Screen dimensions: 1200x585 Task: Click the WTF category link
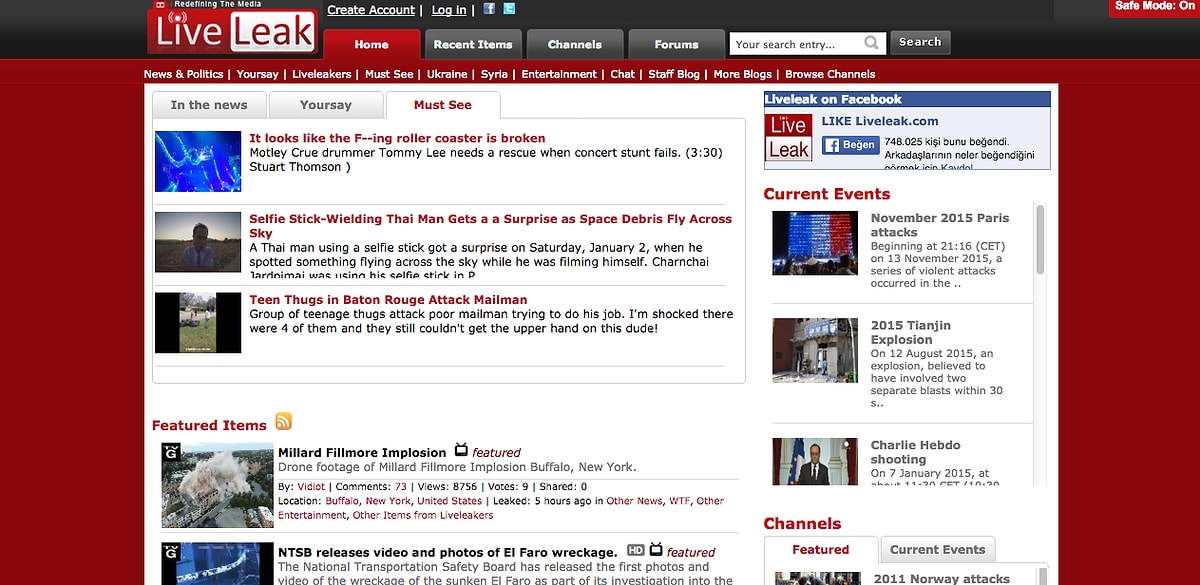coord(679,501)
